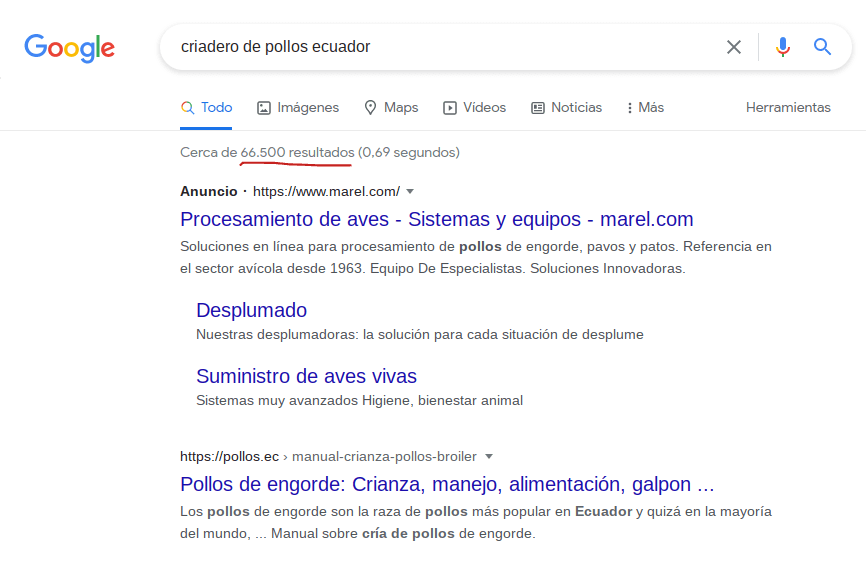The image size is (866, 573).
Task: Expand the Más menu
Action: click(645, 107)
